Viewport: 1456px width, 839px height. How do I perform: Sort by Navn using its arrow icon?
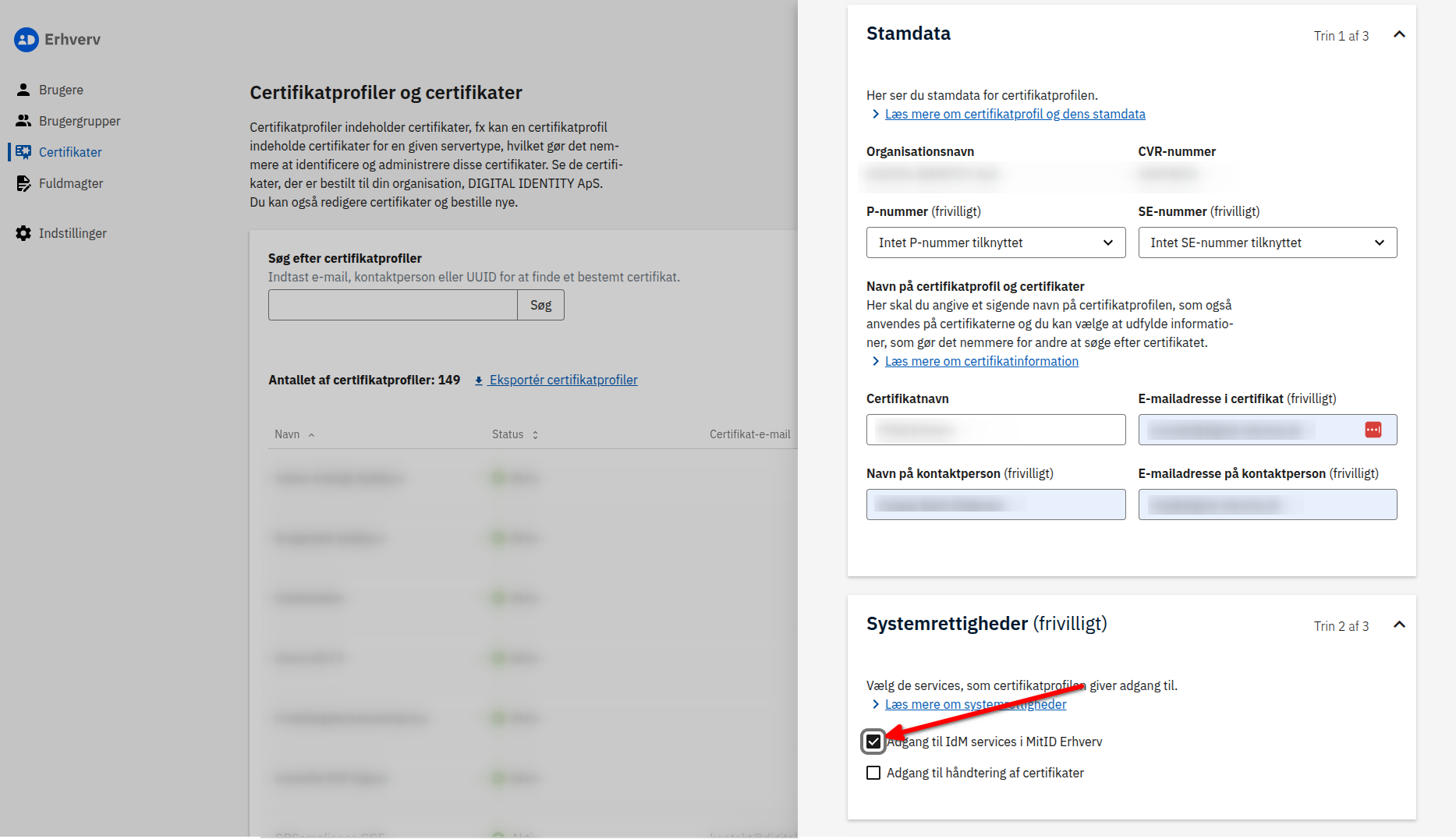click(x=311, y=435)
